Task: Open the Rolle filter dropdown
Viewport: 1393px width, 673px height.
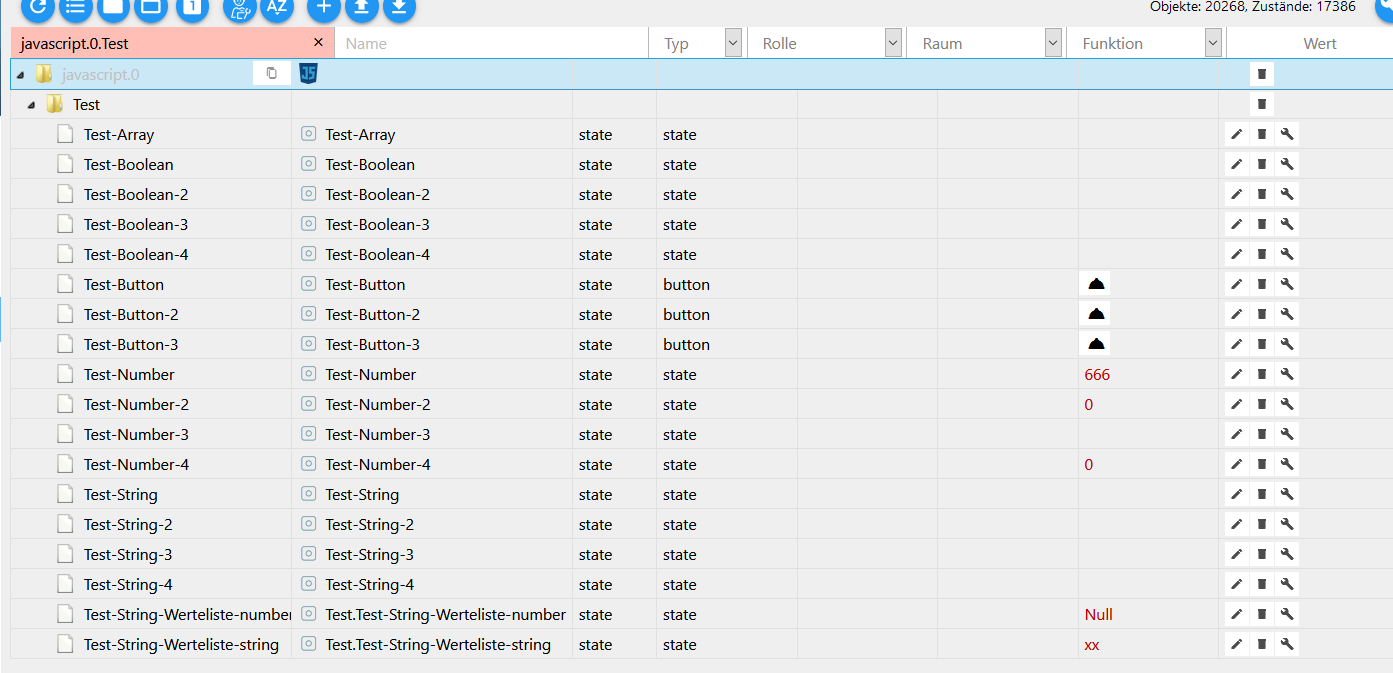Action: (893, 43)
